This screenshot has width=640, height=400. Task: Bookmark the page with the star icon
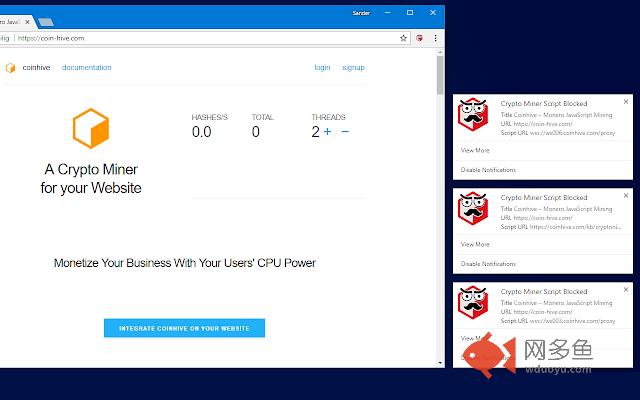(x=403, y=38)
